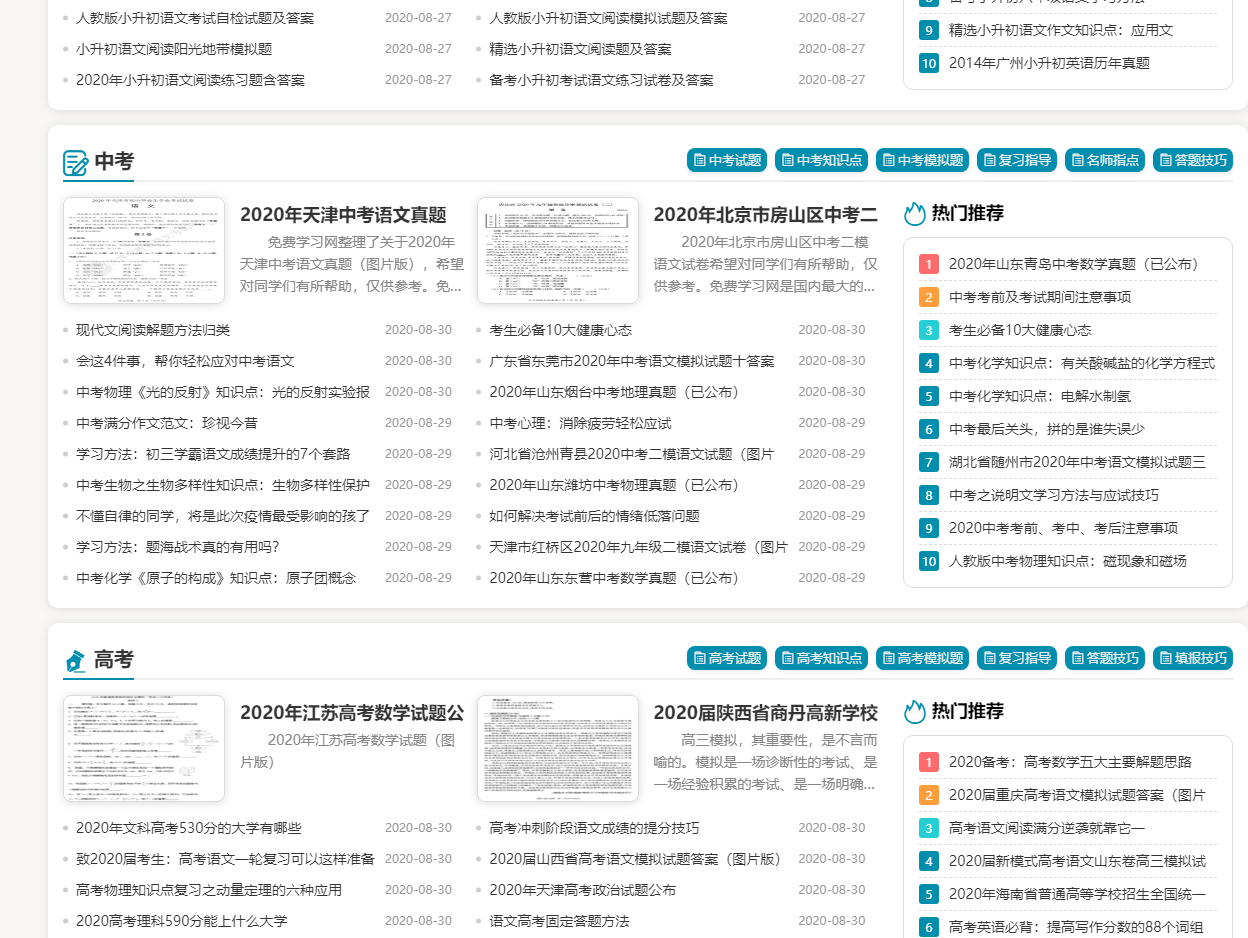The image size is (1248, 938).
Task: Open 2014年广州小升初英语历年真题
Action: click(x=1050, y=62)
